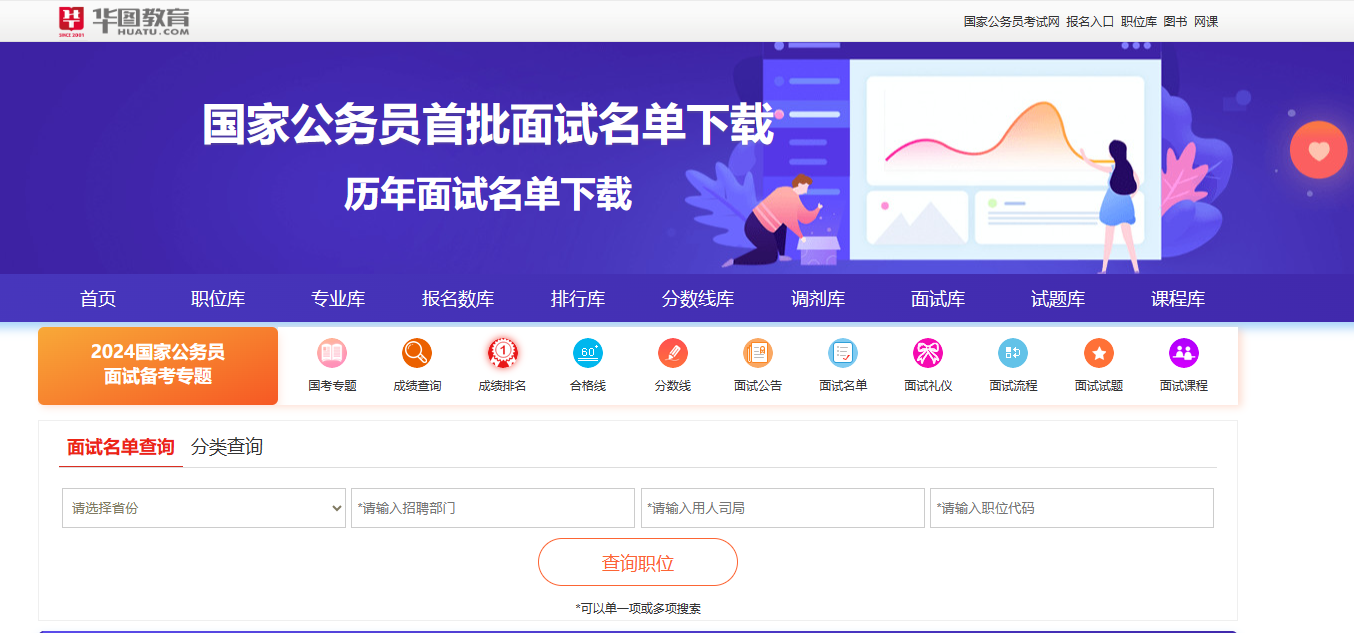Open 职位库 in the purple navigation bar
1354x633 pixels.
pos(218,299)
